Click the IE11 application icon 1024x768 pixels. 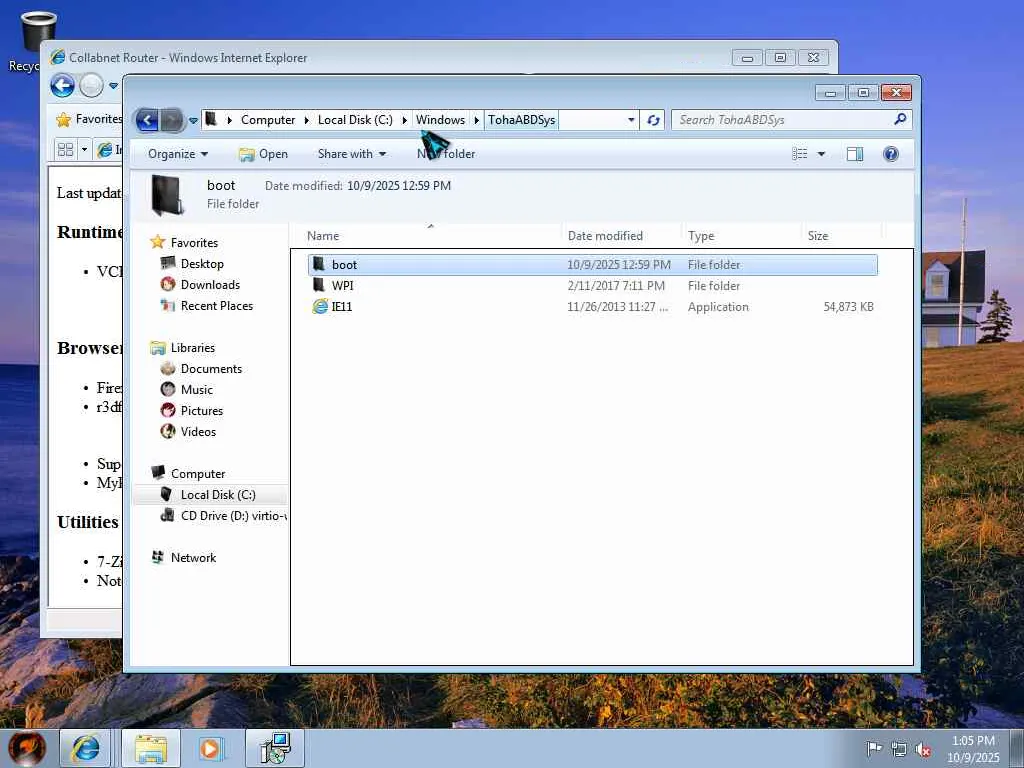(x=320, y=306)
